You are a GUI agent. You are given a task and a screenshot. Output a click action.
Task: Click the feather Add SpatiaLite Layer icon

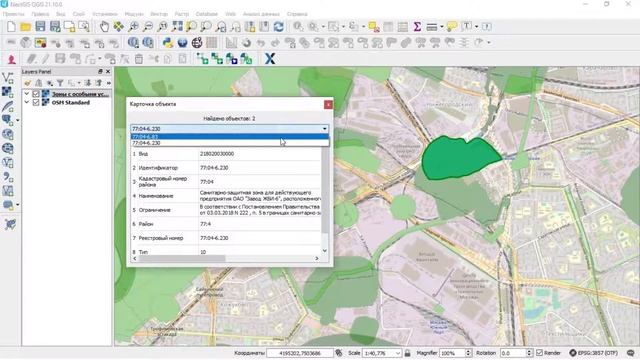[x=8, y=106]
